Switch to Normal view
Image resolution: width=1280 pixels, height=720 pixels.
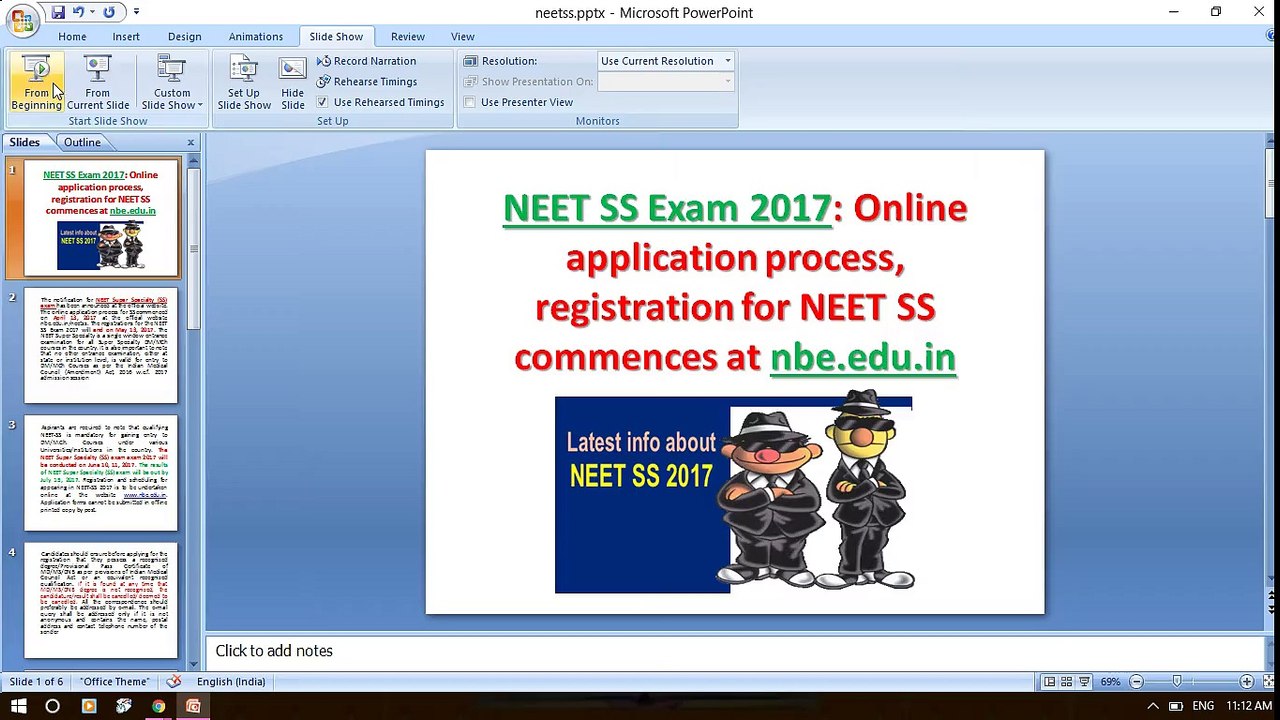(1049, 682)
